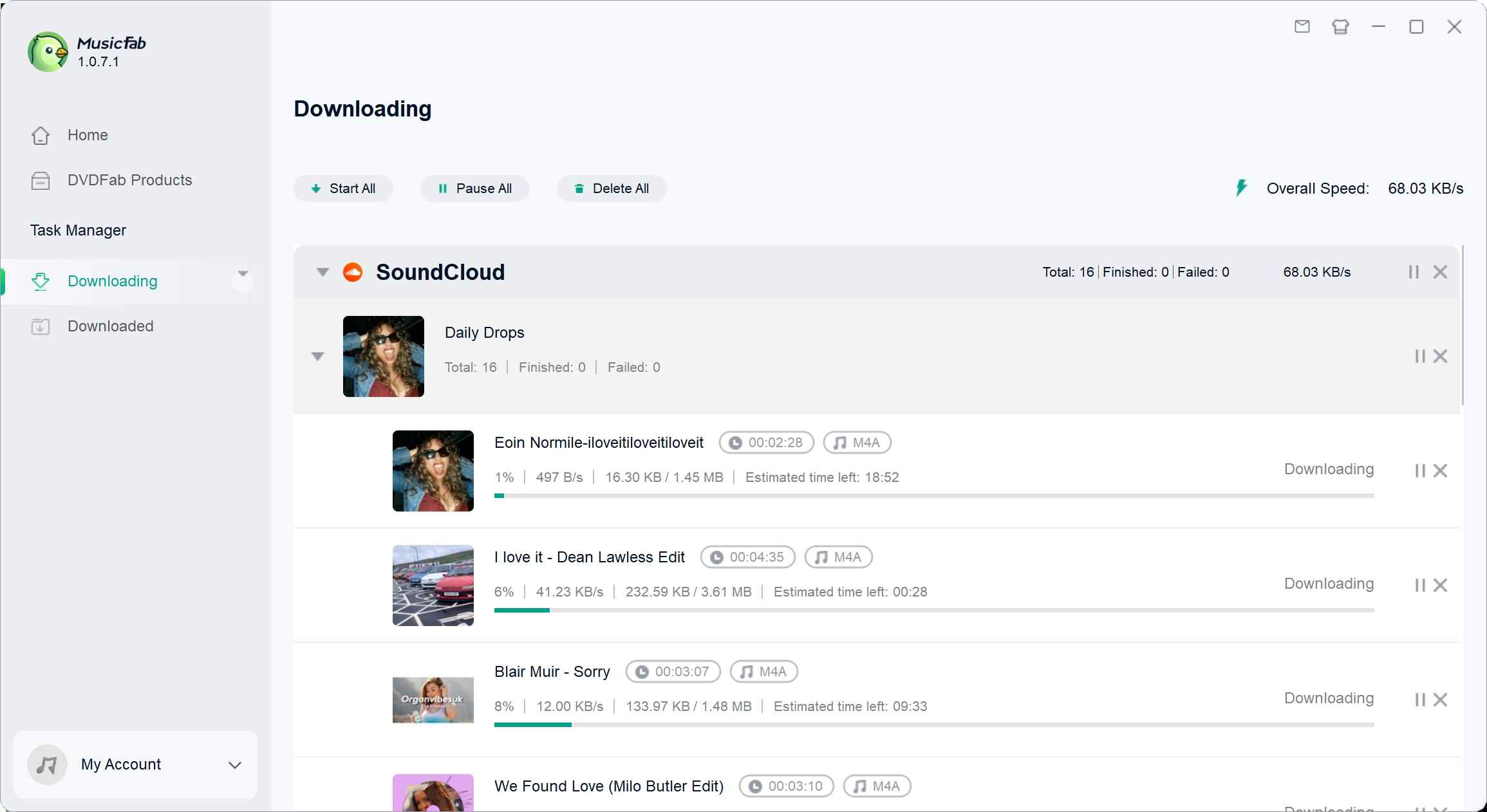The height and width of the screenshot is (812, 1487).
Task: Click Estimated time left: 18:52 text
Action: (x=822, y=477)
